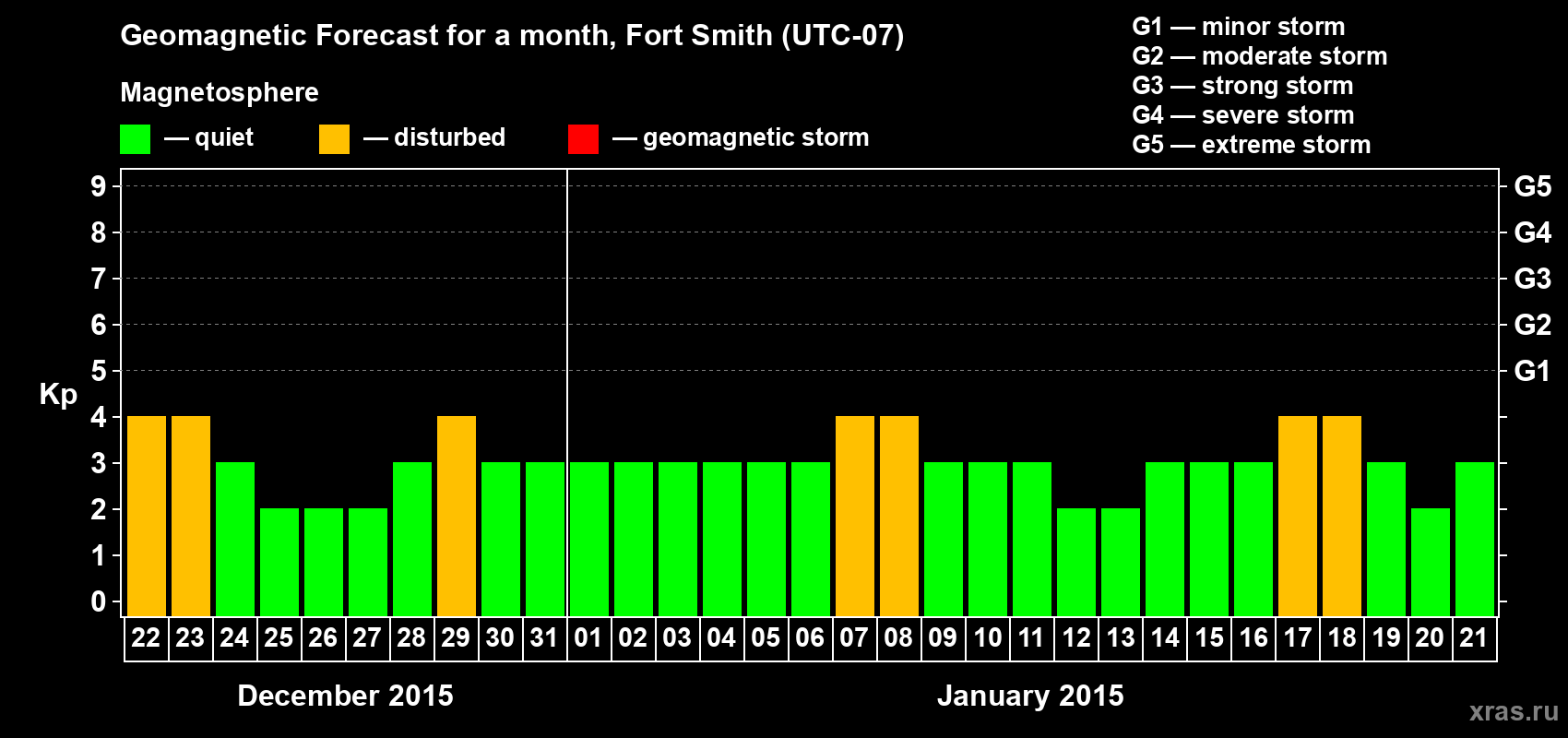This screenshot has width=1568, height=738.
Task: Click the 'geomagnetic storm' legend label
Action: (756, 138)
